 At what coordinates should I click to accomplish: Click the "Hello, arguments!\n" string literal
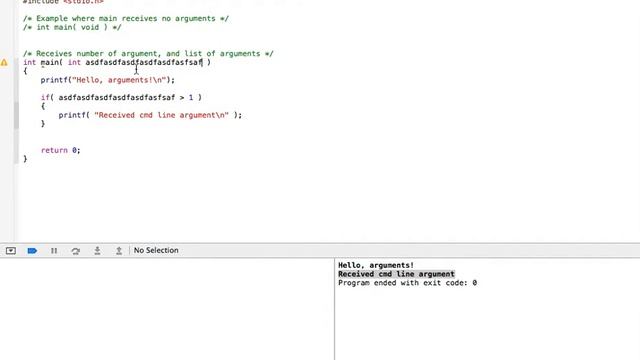[119, 80]
